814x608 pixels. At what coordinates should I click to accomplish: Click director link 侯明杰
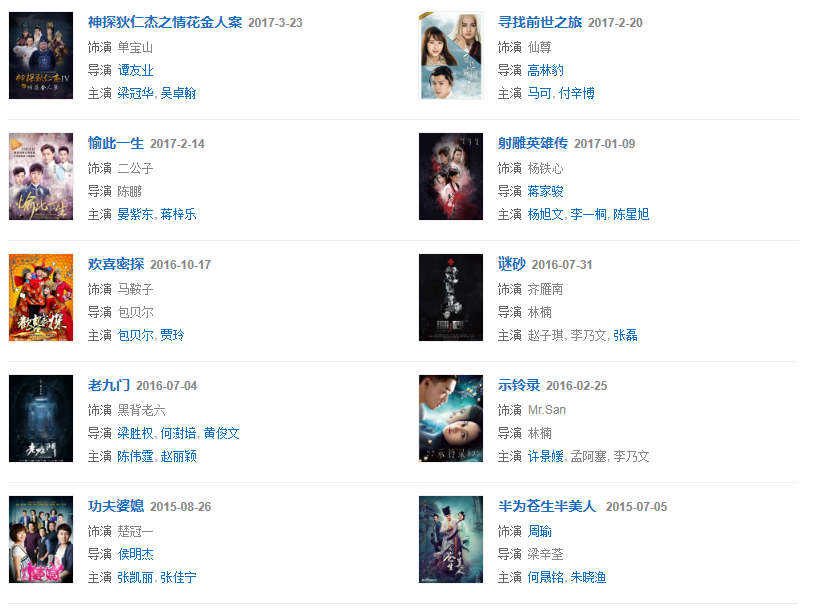tap(136, 554)
